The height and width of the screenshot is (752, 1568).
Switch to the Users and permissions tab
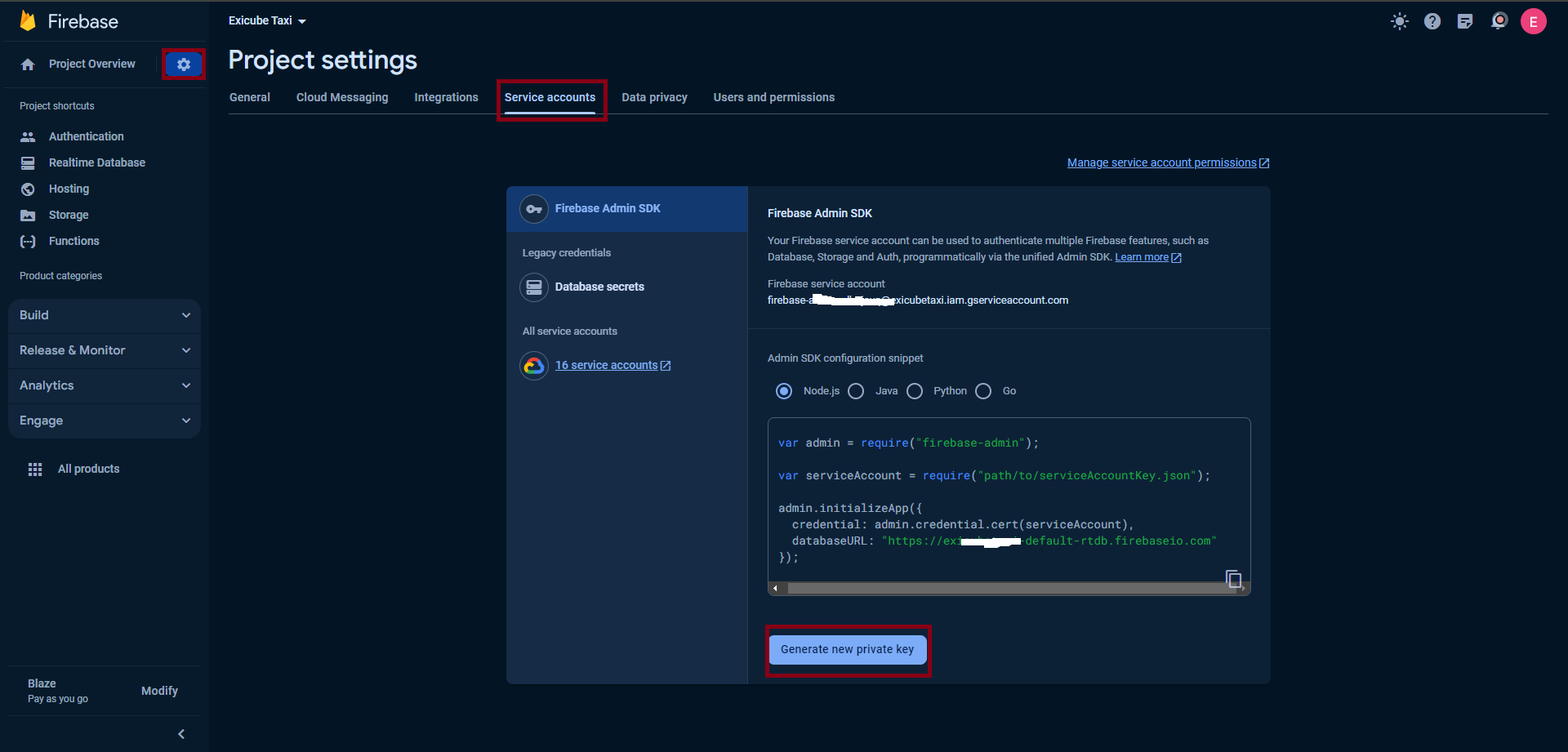[773, 97]
